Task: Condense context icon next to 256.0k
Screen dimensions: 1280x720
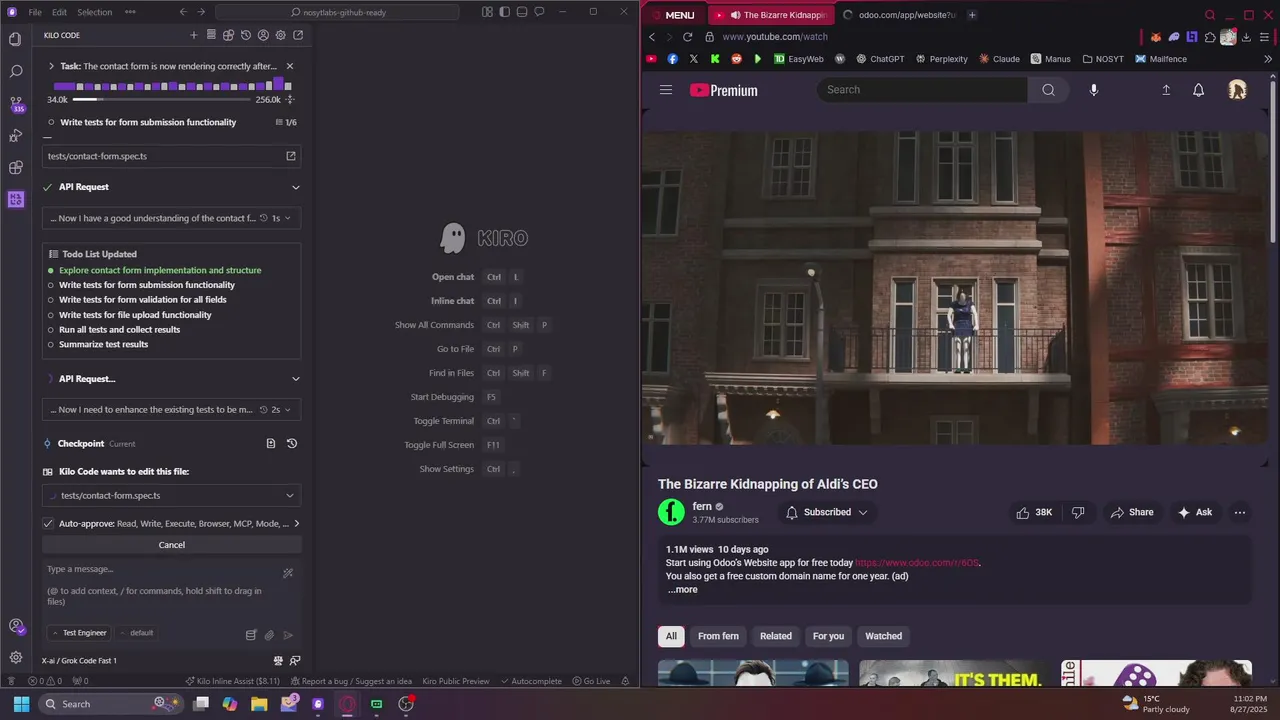Action: pos(290,100)
